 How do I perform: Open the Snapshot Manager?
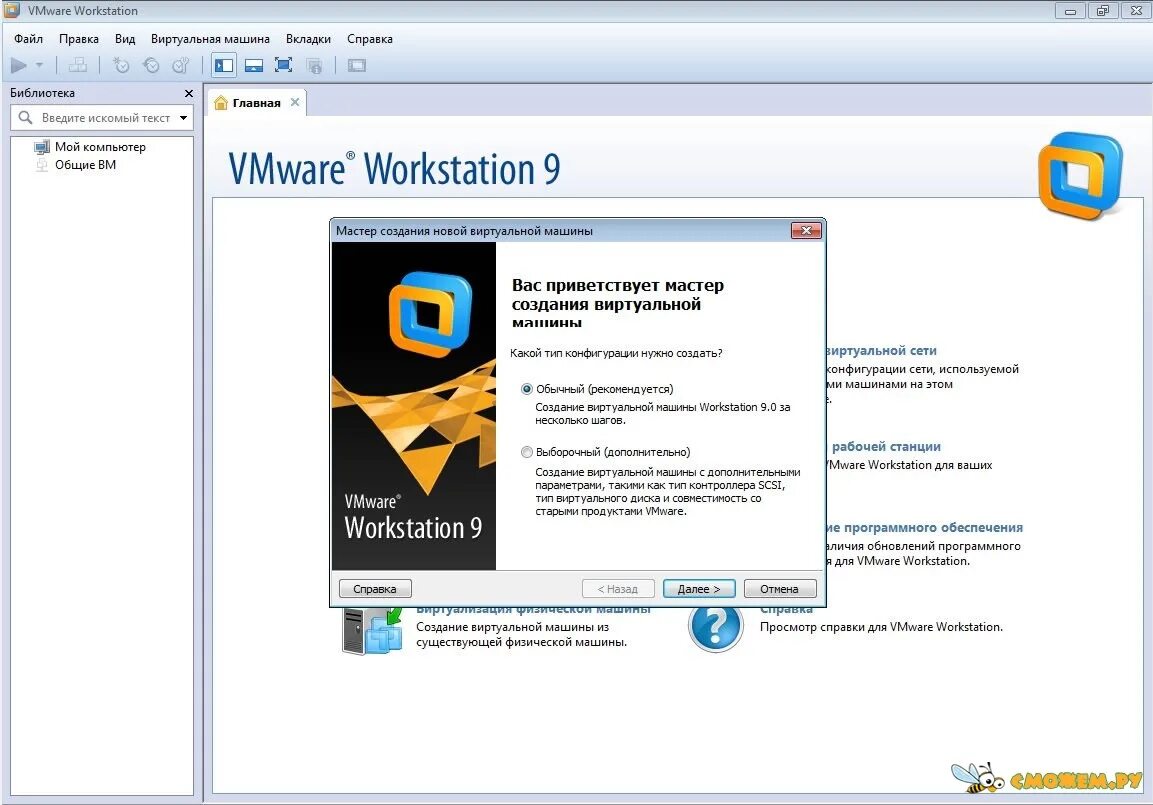tap(181, 65)
